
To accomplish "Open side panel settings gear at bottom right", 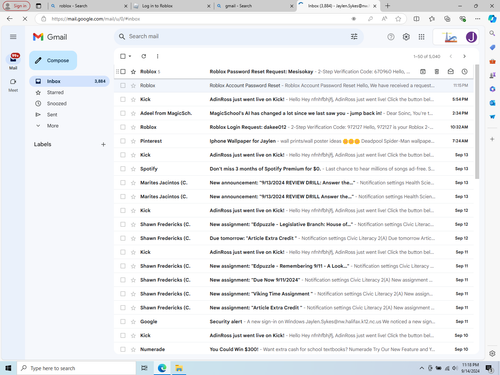I will tap(492, 353).
